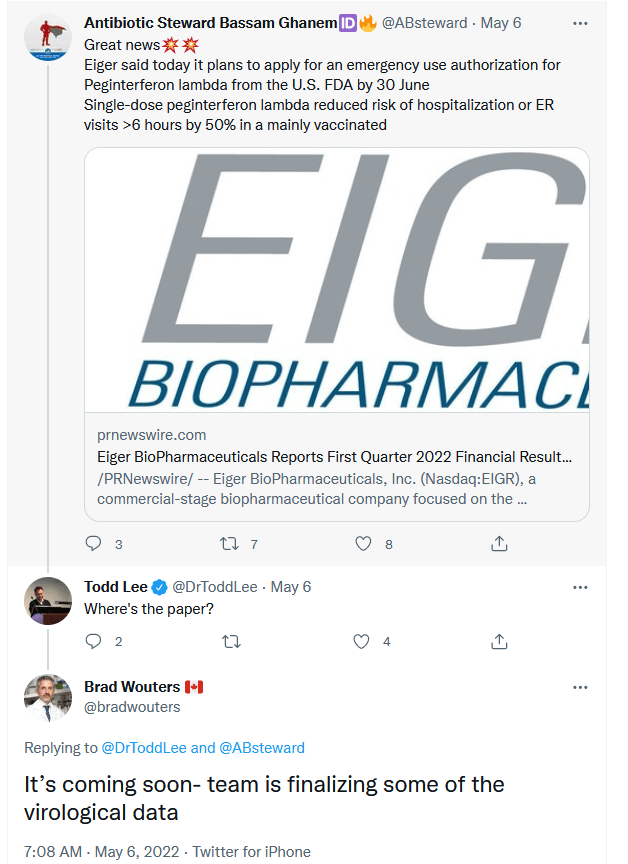Retweet Bassam Ghanem's Eiger tweet

tap(229, 544)
